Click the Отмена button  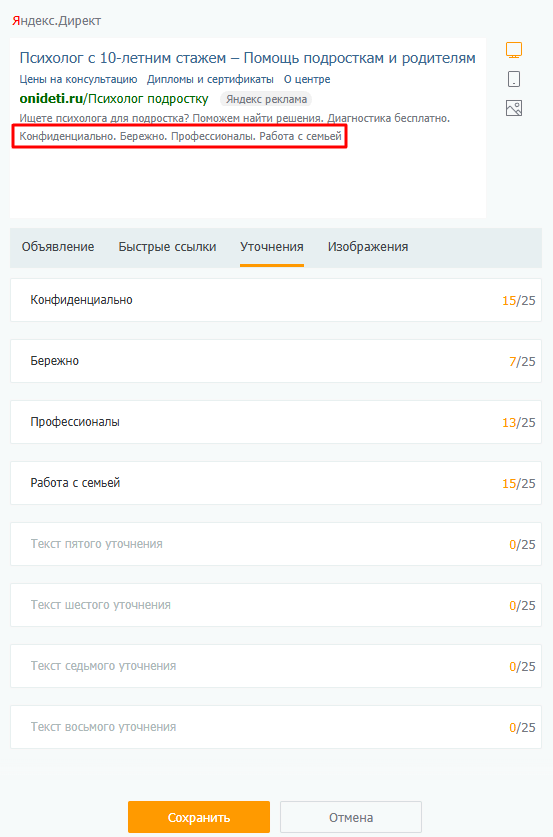(x=351, y=817)
